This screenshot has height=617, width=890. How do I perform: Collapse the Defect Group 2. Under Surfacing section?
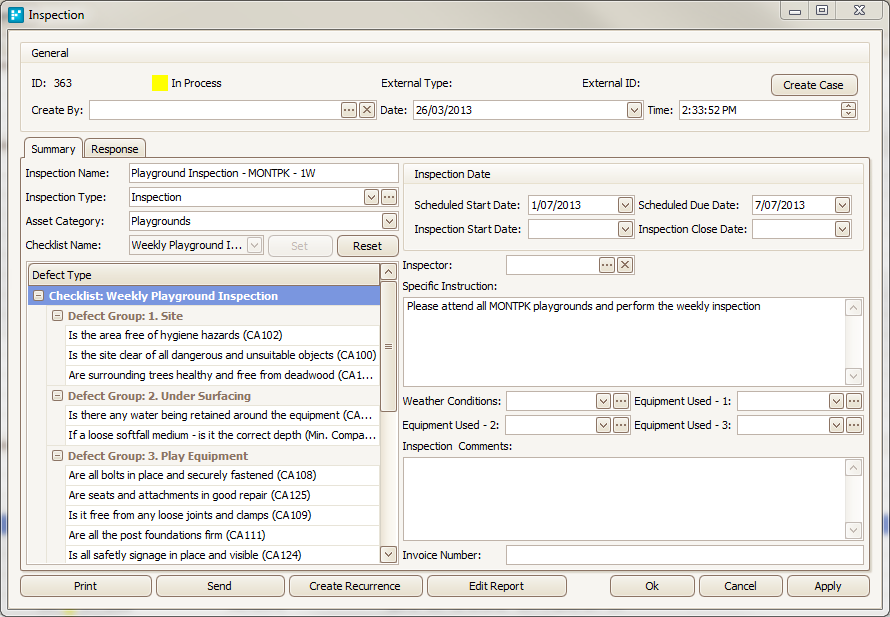tap(57, 395)
